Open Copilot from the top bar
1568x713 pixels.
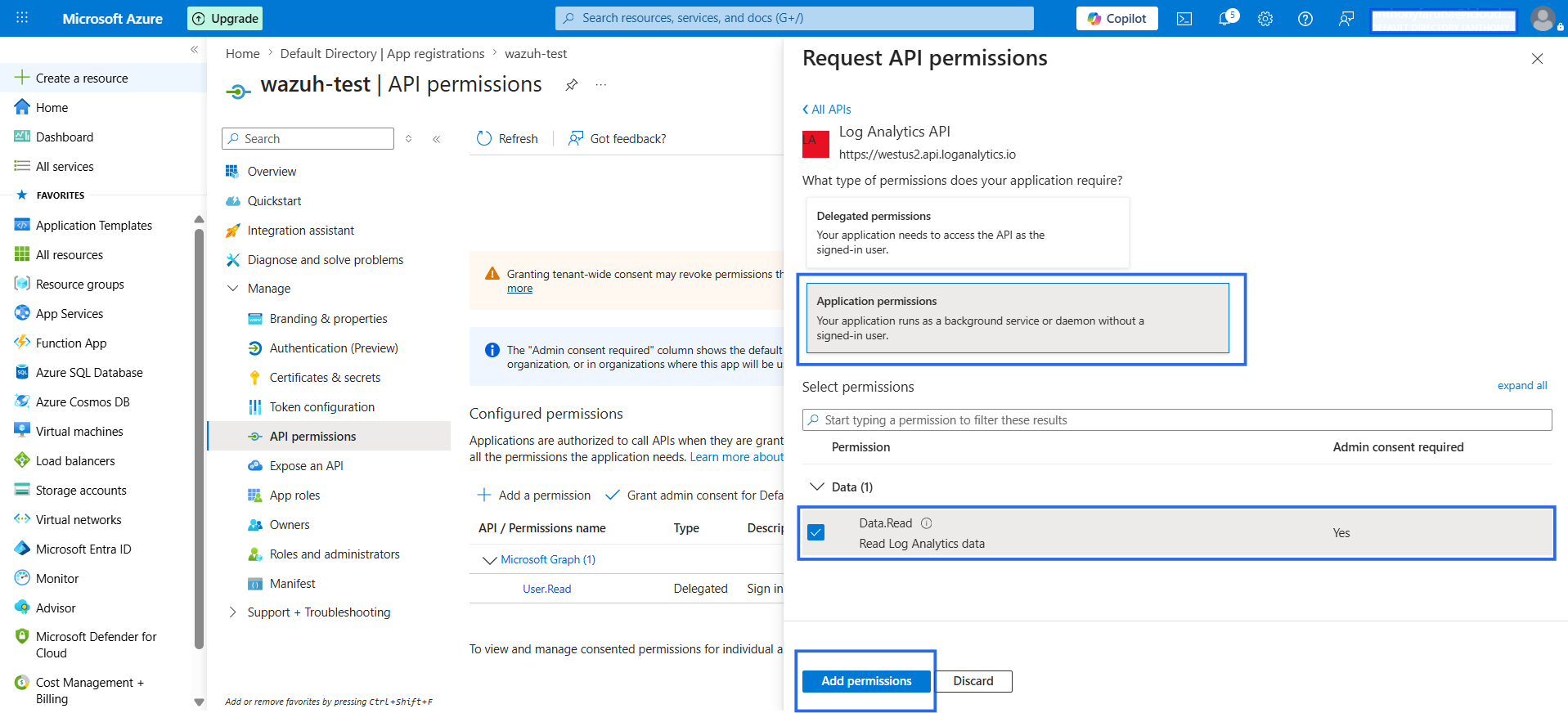tap(1116, 19)
